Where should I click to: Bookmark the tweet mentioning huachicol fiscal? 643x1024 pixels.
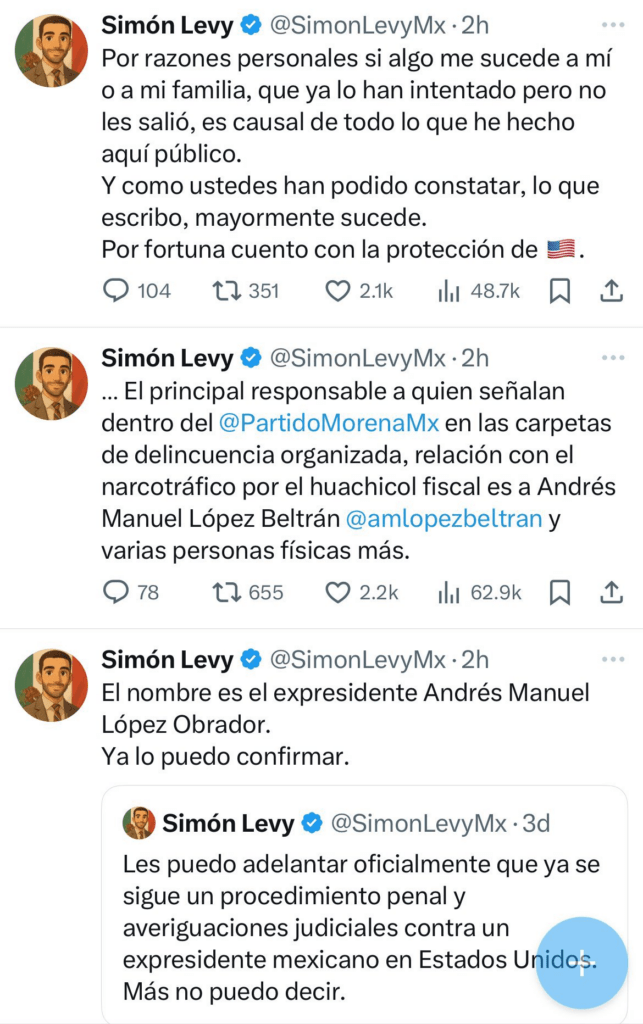(x=560, y=593)
